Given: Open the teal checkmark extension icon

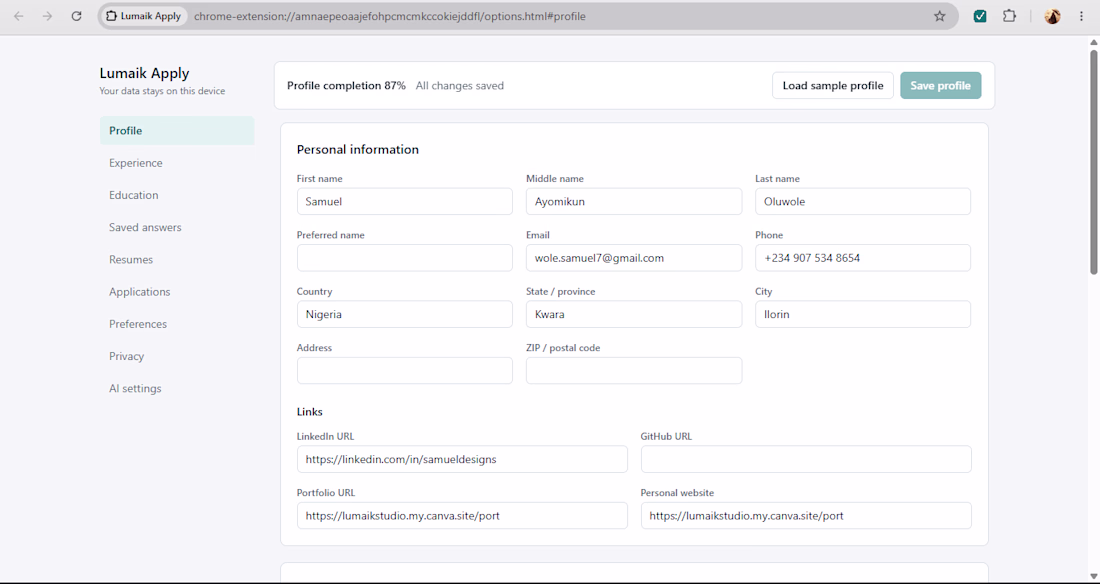Looking at the screenshot, I should click(x=980, y=16).
